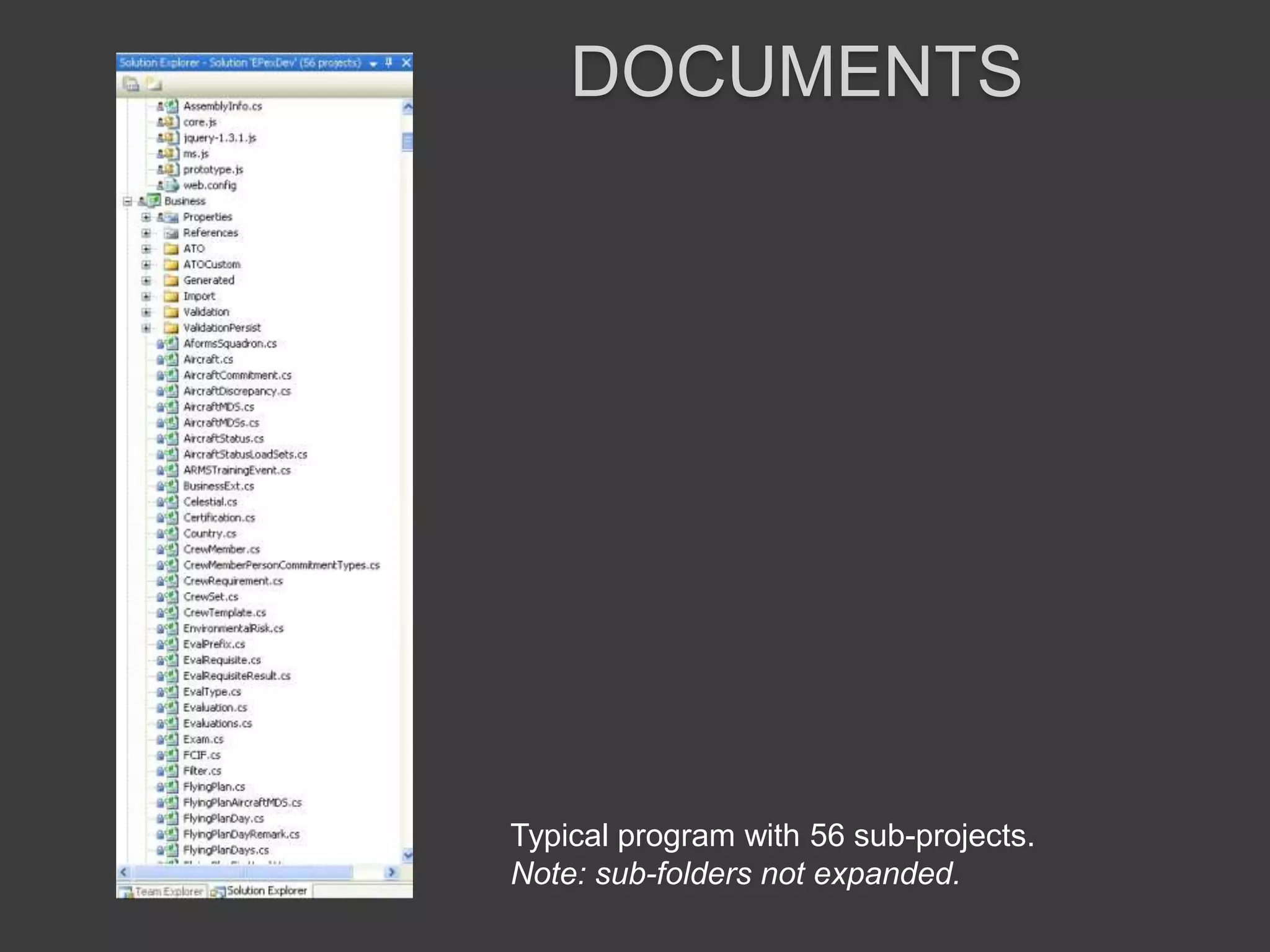The width and height of the screenshot is (1270, 952).
Task: Close the Solution Explorer panel
Action: (x=406, y=63)
